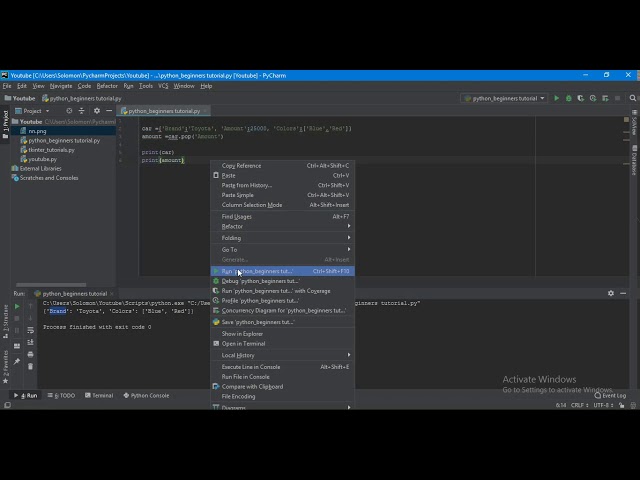640x480 pixels.
Task: Click the locate-file target icon in Project panel
Action: tap(69, 111)
